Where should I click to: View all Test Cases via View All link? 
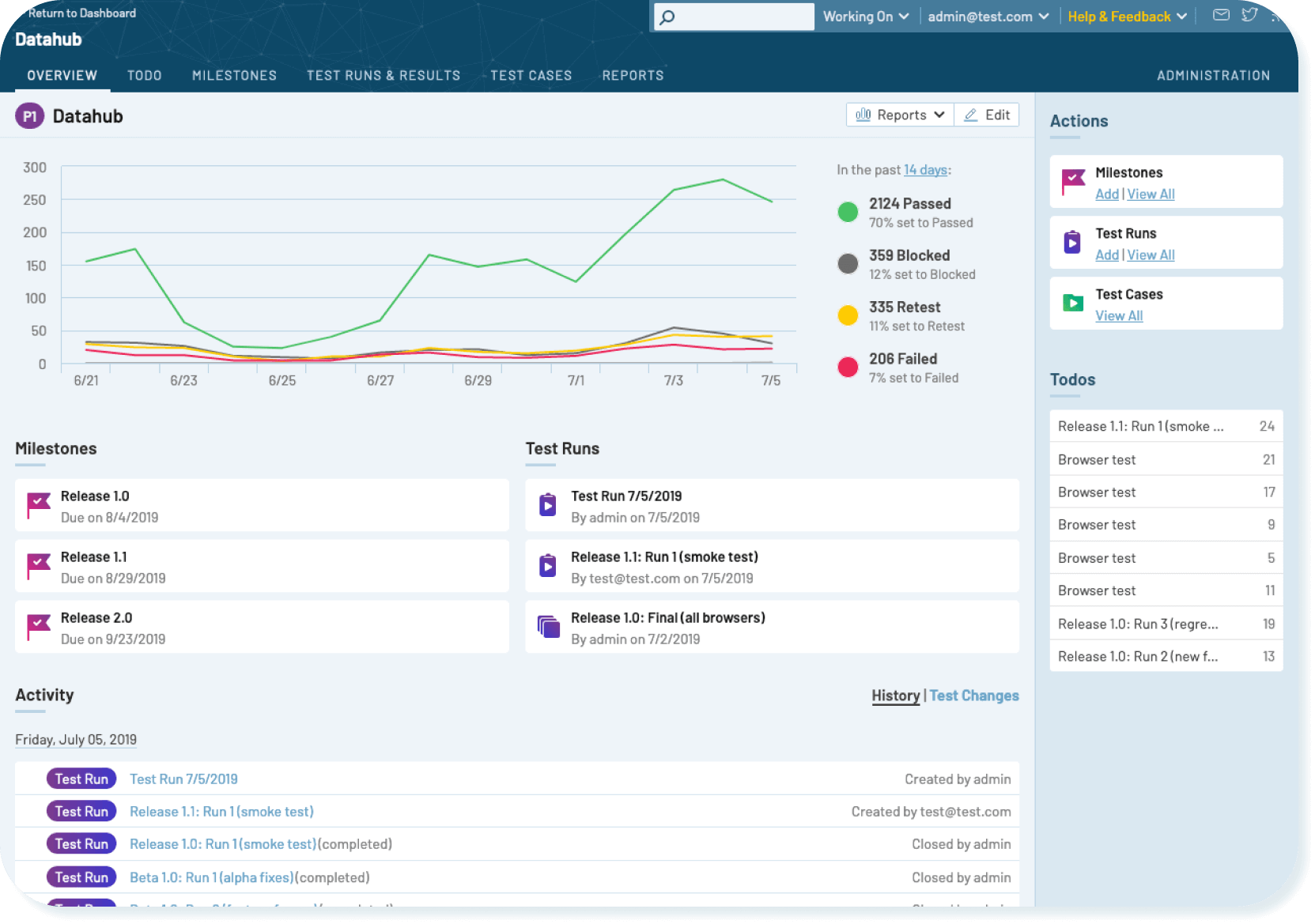click(x=1119, y=315)
